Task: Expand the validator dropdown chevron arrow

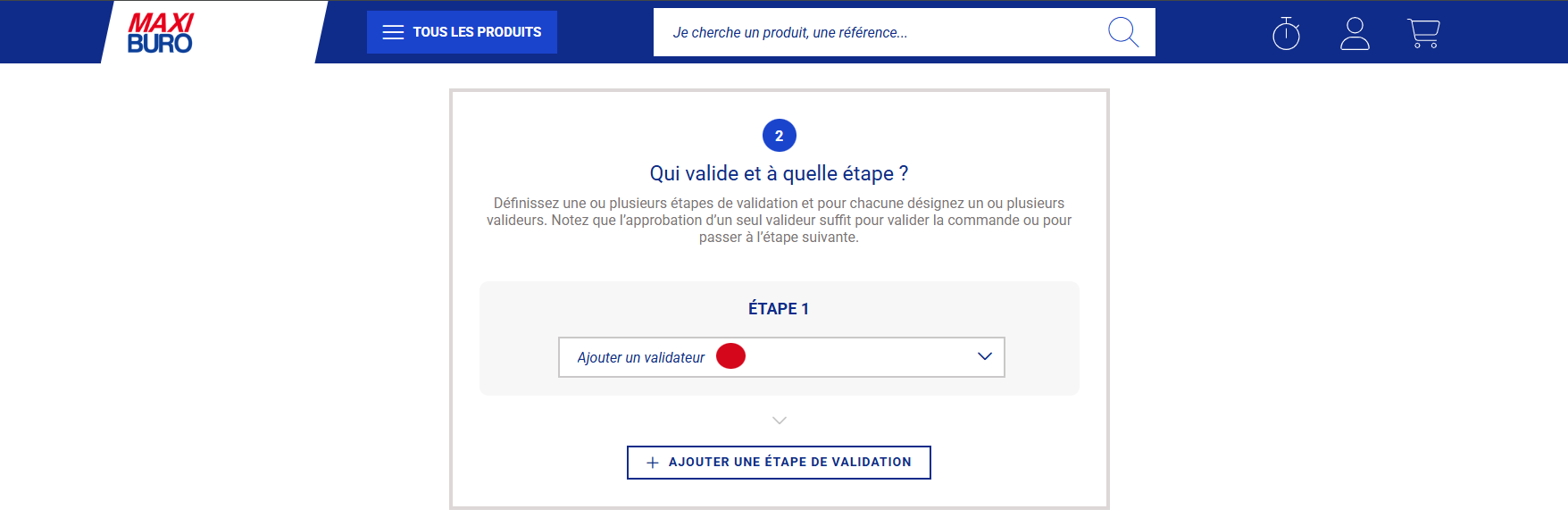Action: [x=985, y=356]
